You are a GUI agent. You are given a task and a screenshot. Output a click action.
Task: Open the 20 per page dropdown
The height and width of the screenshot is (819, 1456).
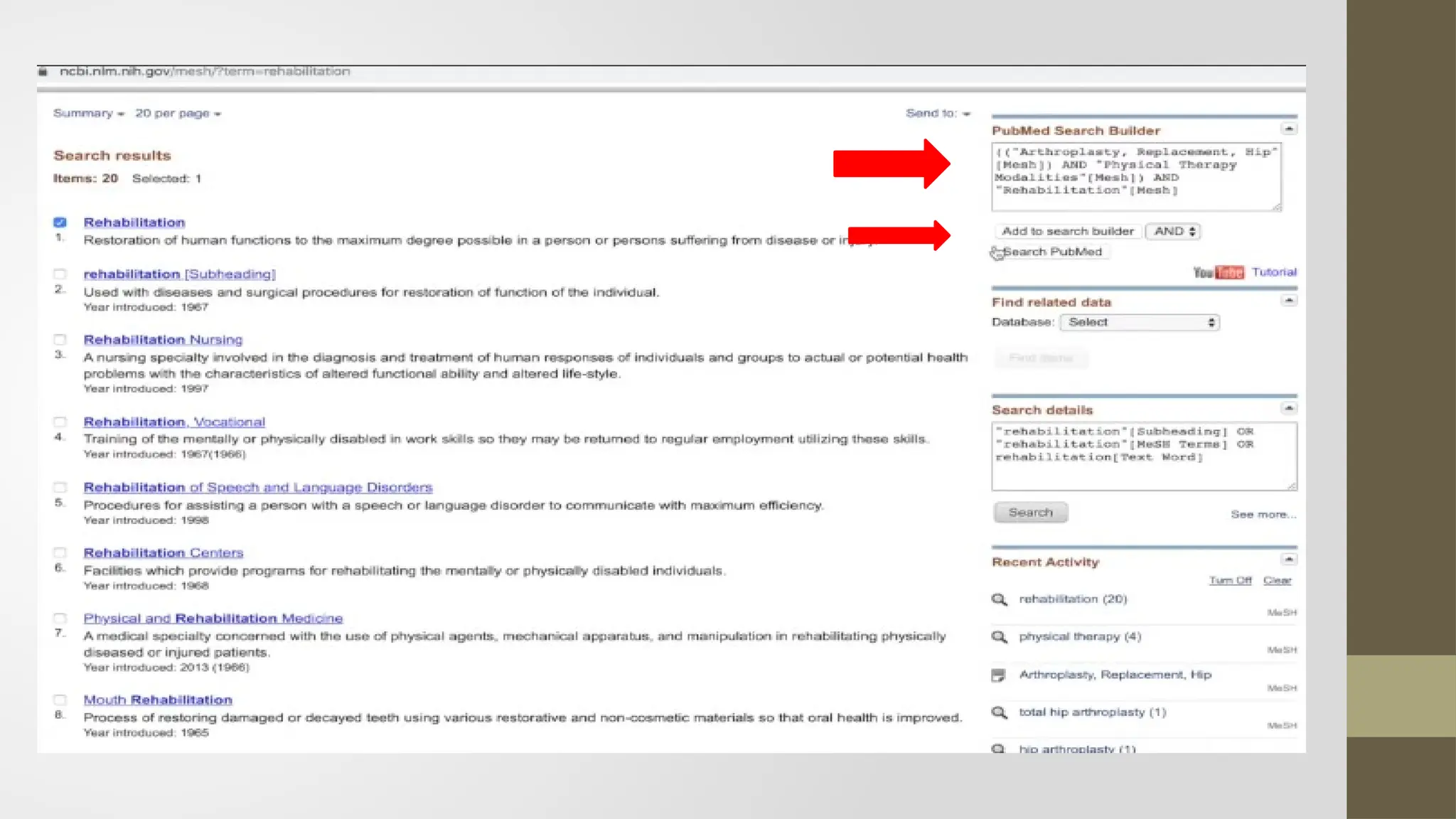[178, 114]
